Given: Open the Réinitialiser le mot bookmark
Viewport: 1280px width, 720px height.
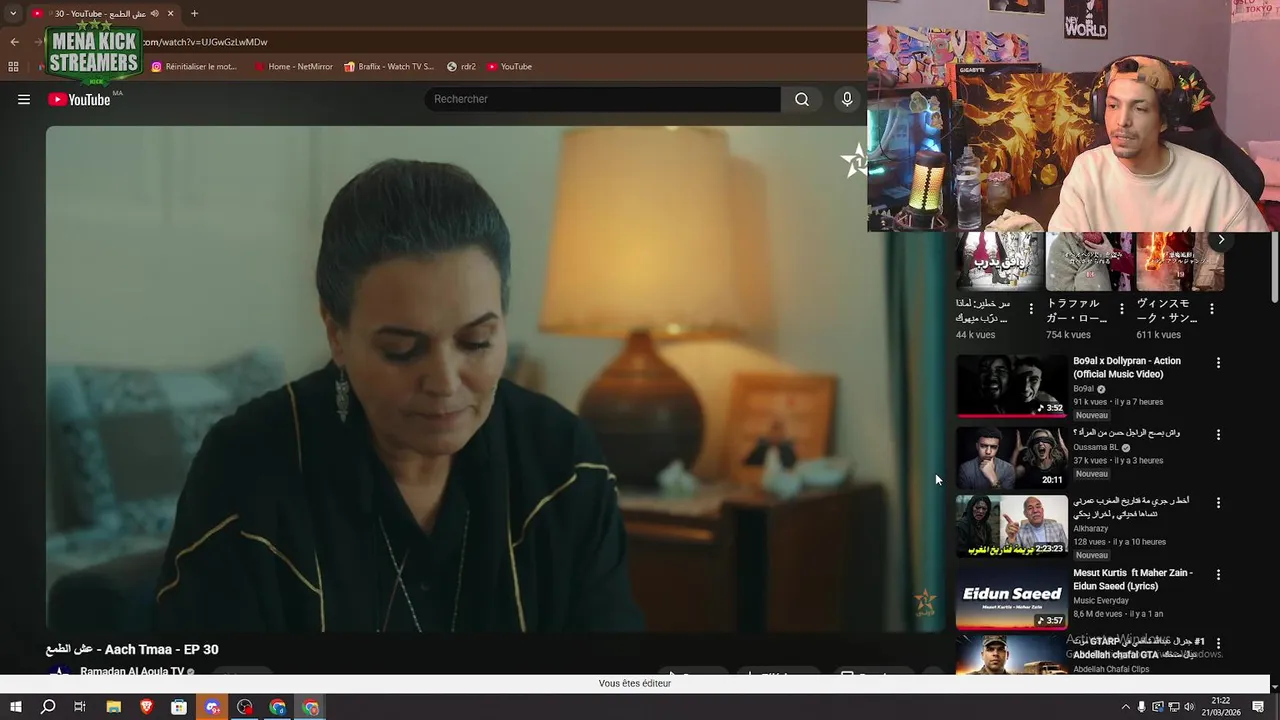Looking at the screenshot, I should [x=194, y=67].
